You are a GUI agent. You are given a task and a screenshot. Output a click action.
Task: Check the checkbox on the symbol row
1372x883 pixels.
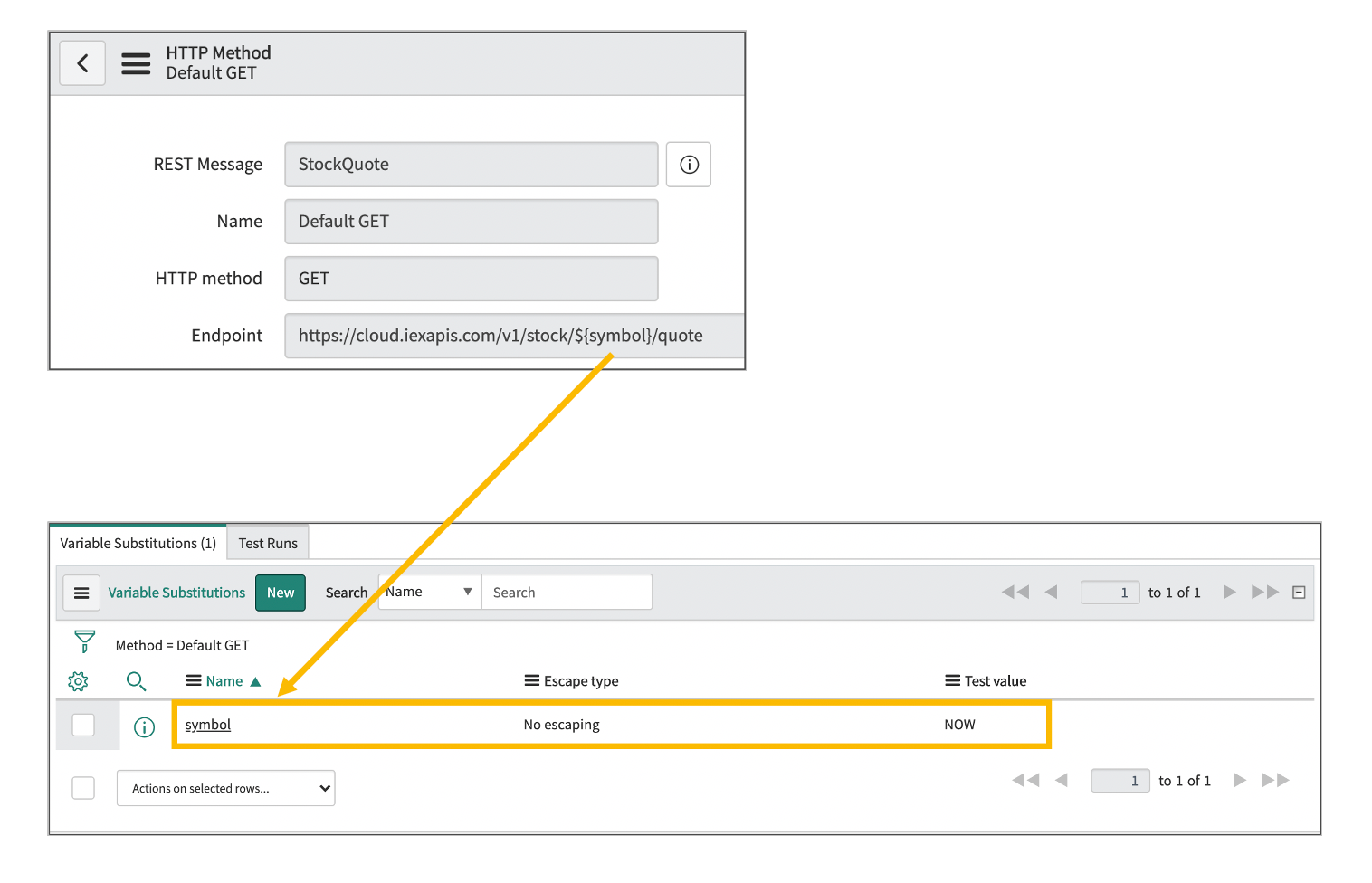coord(83,725)
